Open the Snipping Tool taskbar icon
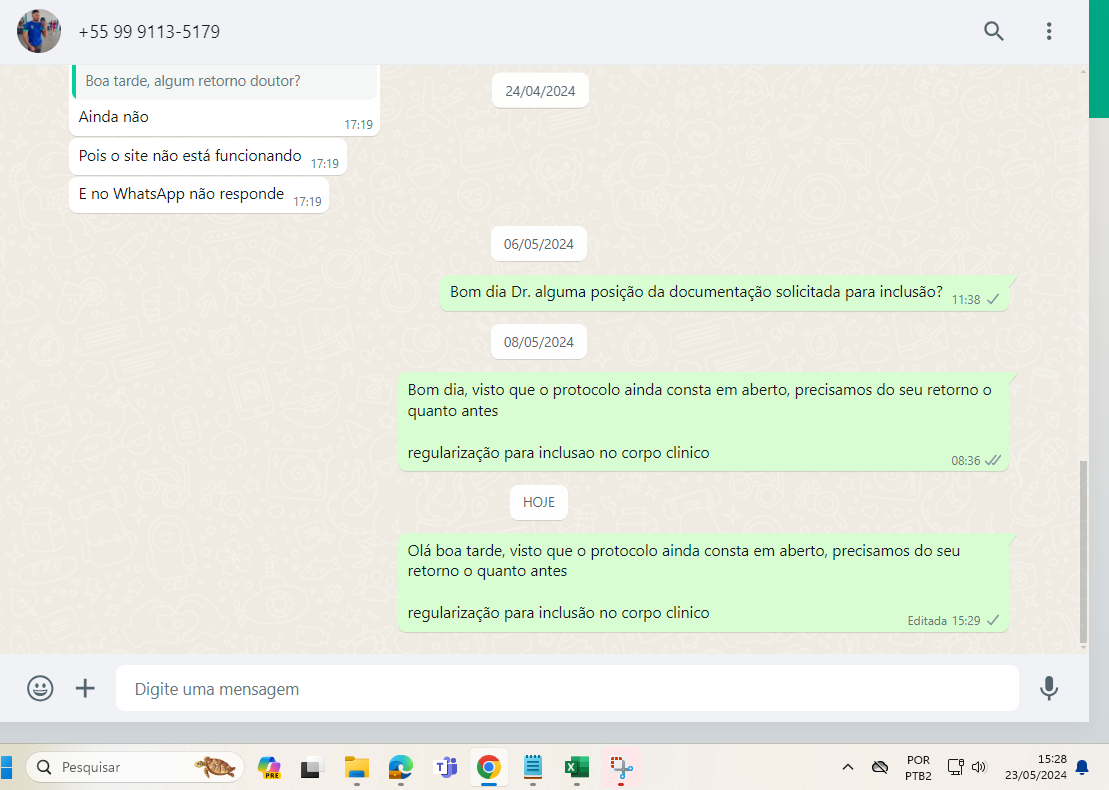The width and height of the screenshot is (1109, 790). (622, 767)
